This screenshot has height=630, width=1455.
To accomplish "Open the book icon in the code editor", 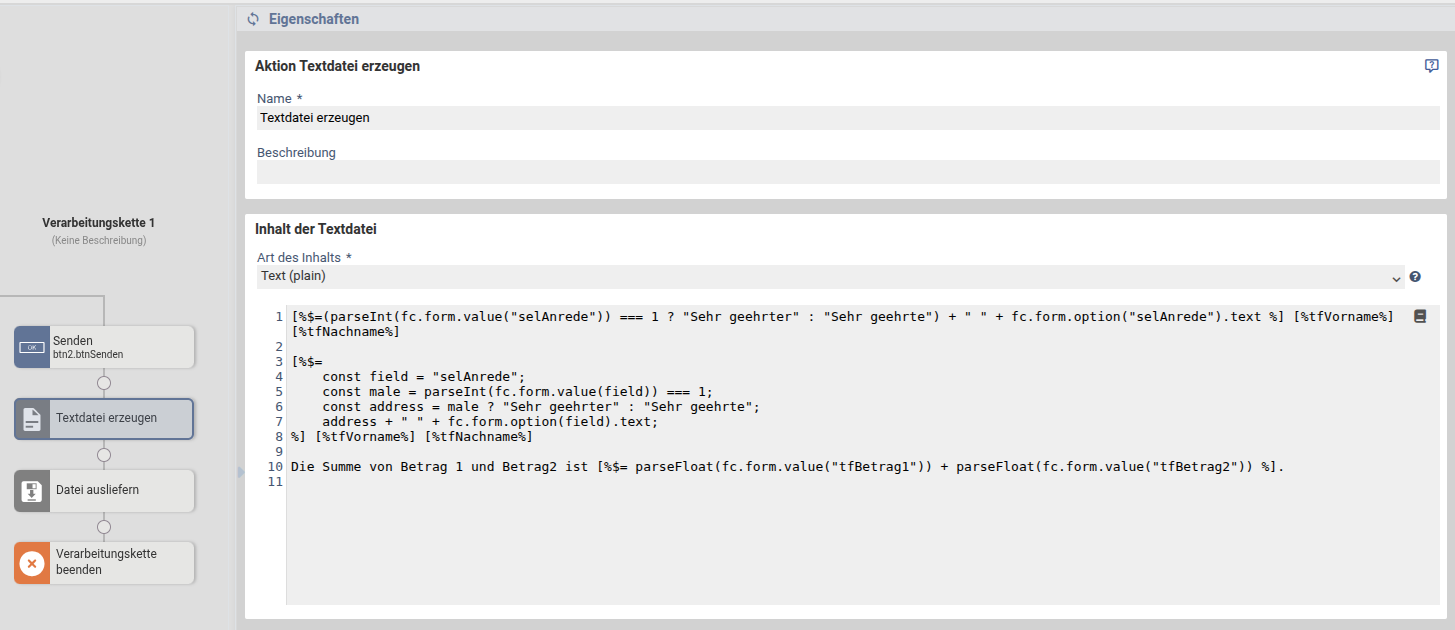I will coord(1419,316).
